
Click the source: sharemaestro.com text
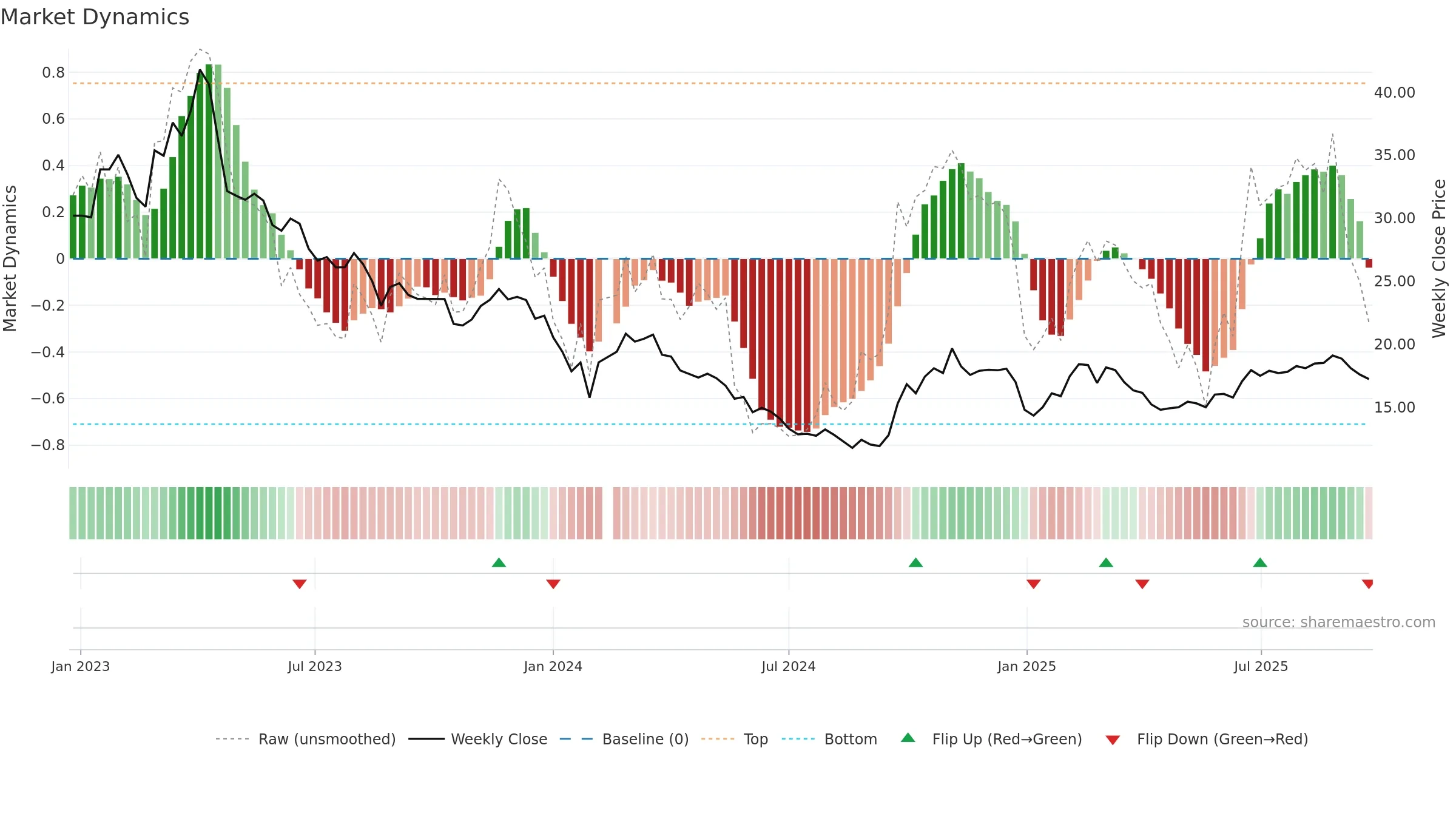pos(1339,622)
